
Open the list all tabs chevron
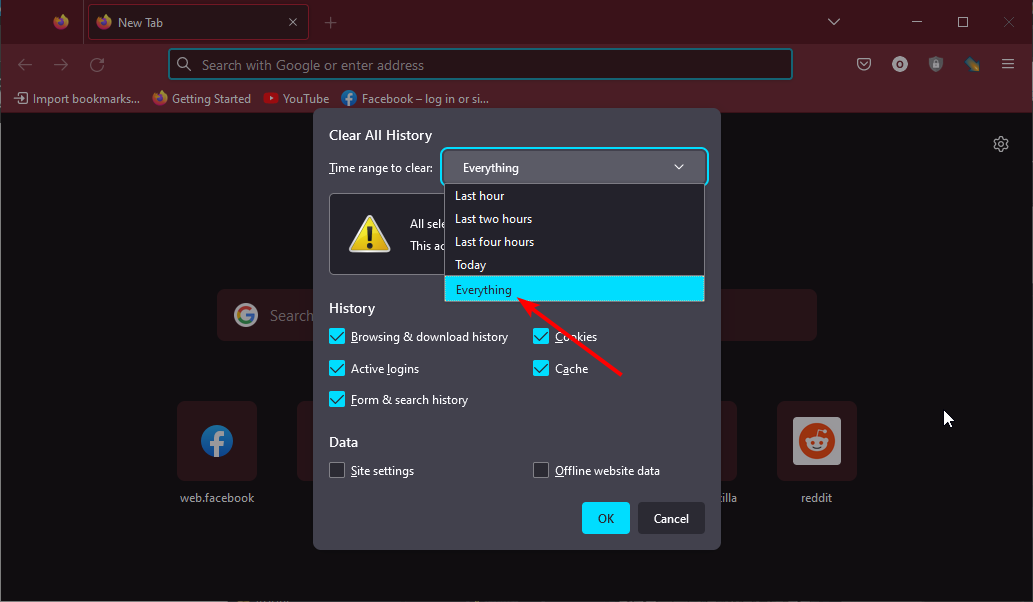tap(833, 22)
